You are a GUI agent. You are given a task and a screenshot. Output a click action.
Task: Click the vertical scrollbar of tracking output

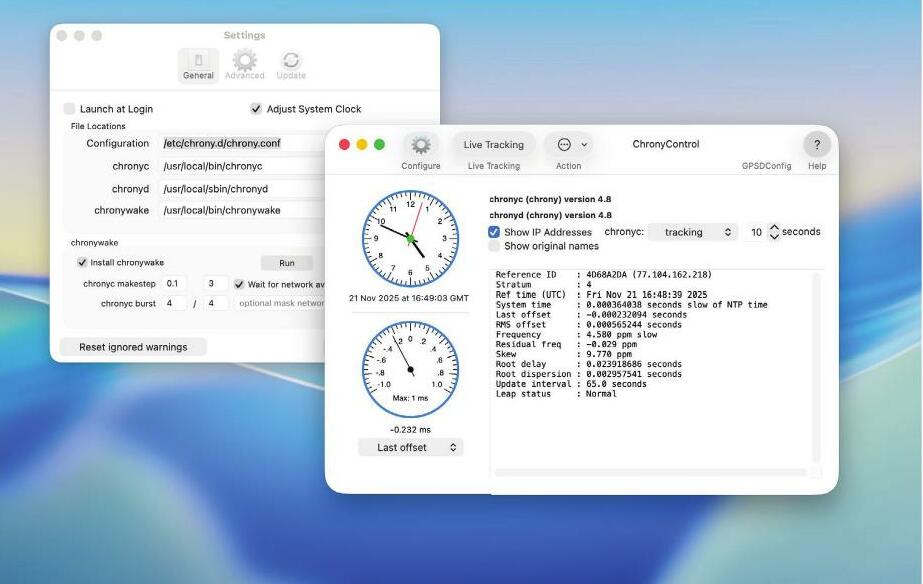816,367
